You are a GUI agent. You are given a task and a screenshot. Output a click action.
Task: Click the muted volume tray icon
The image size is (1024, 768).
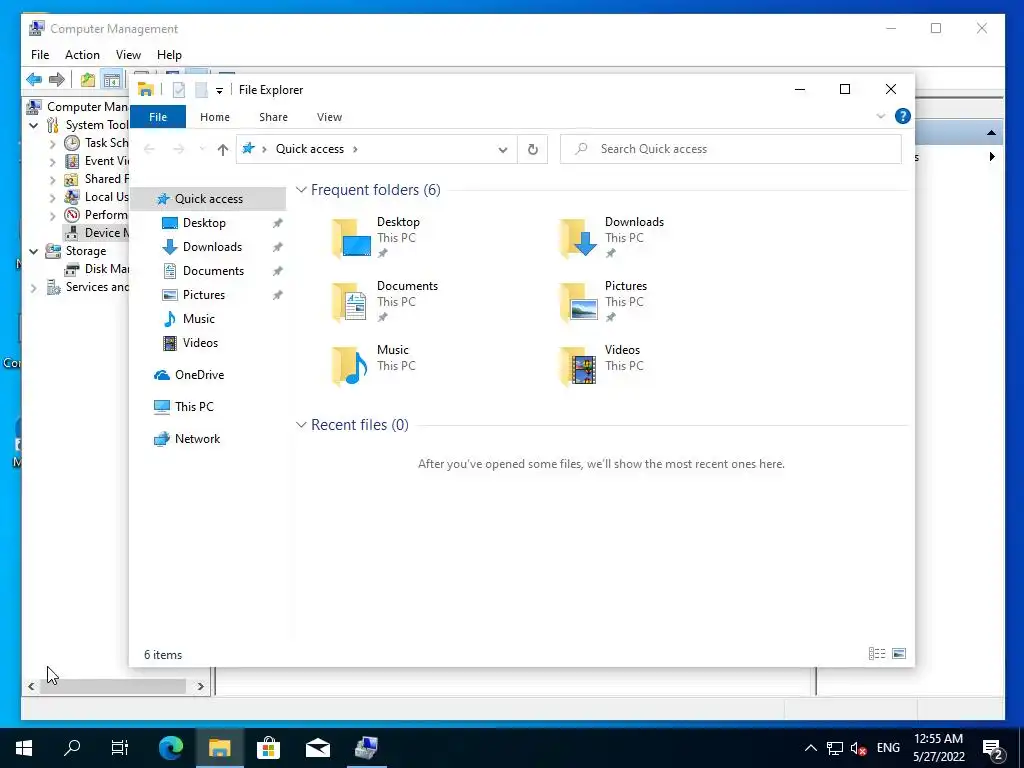[858, 748]
